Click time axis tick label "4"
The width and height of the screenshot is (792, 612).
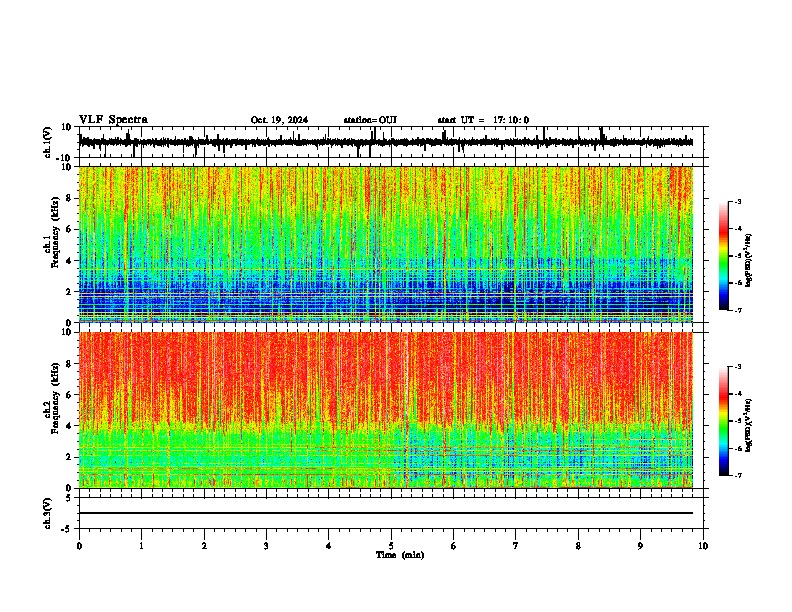329,546
